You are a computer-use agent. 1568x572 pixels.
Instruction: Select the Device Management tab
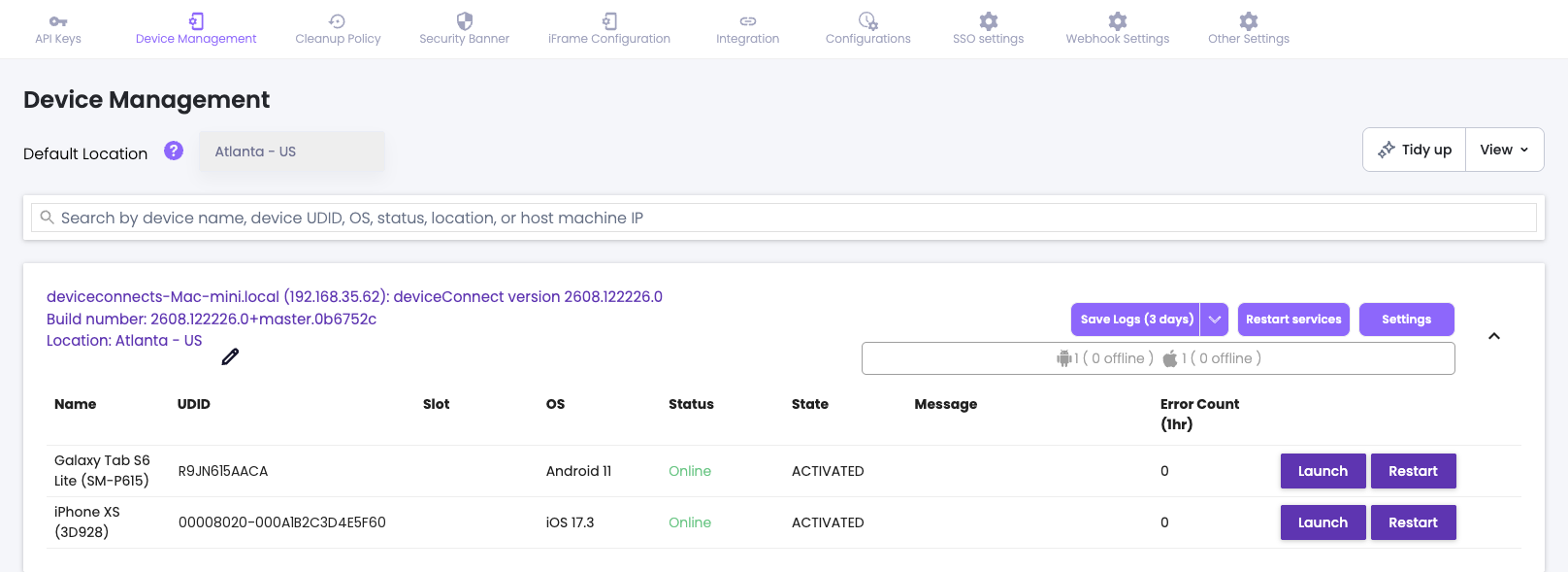[x=196, y=29]
